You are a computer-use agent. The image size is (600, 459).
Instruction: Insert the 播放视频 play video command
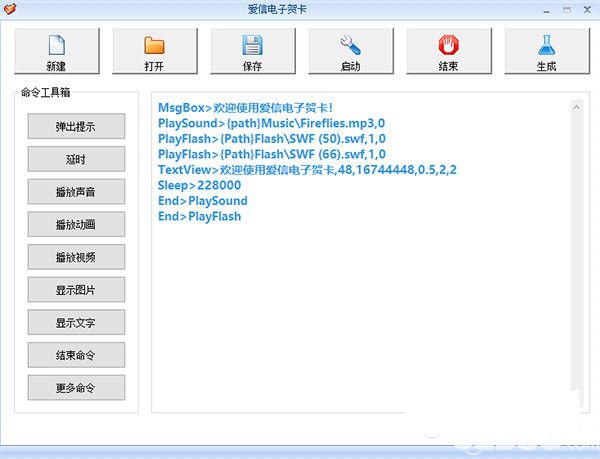tap(76, 257)
